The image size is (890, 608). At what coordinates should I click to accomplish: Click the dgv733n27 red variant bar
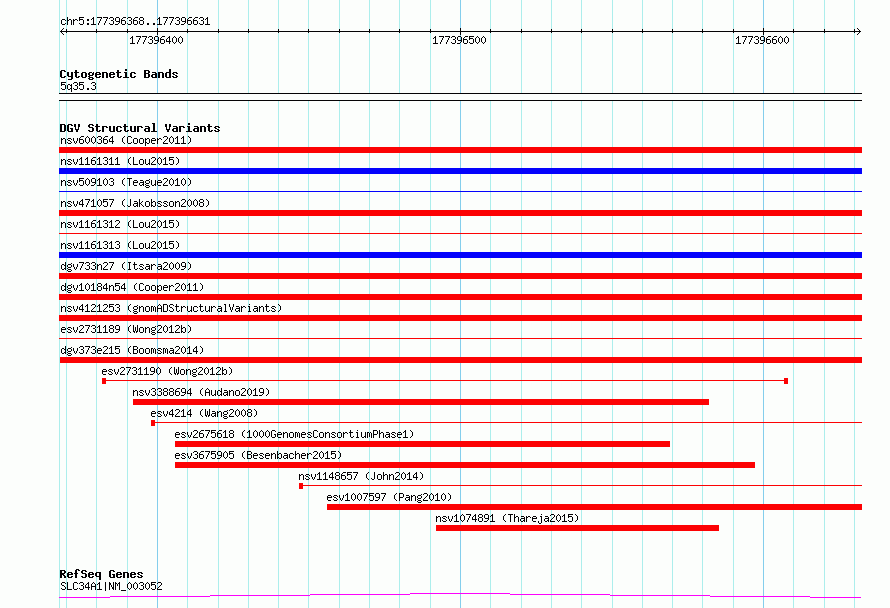click(460, 276)
